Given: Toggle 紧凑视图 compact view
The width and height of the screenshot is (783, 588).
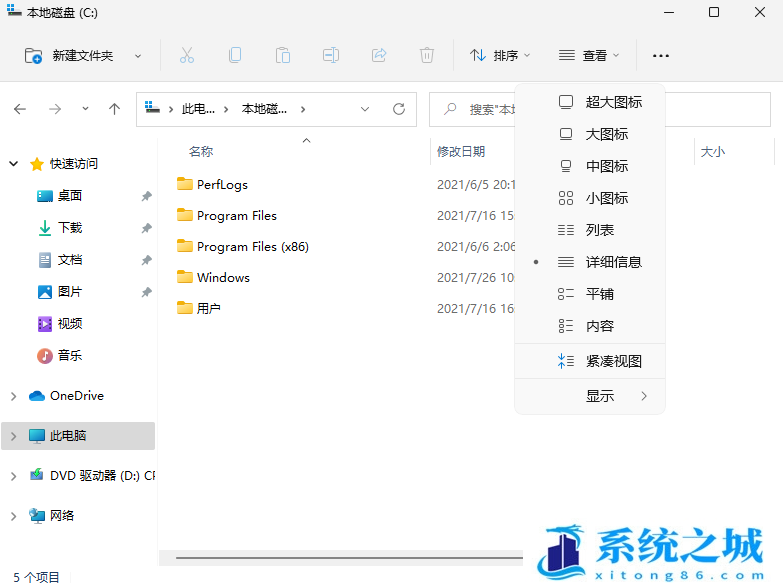Looking at the screenshot, I should (590, 361).
